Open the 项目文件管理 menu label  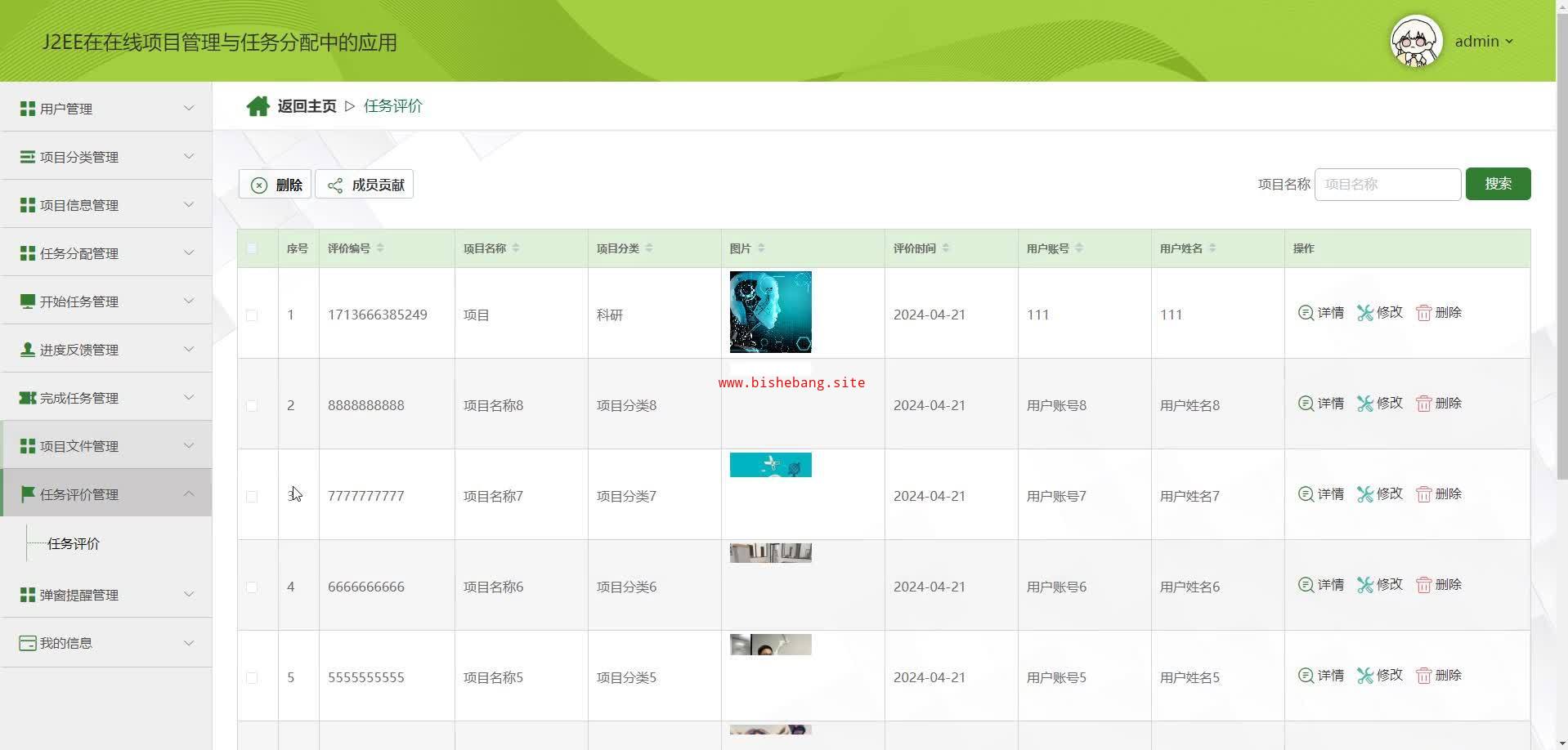coord(79,446)
